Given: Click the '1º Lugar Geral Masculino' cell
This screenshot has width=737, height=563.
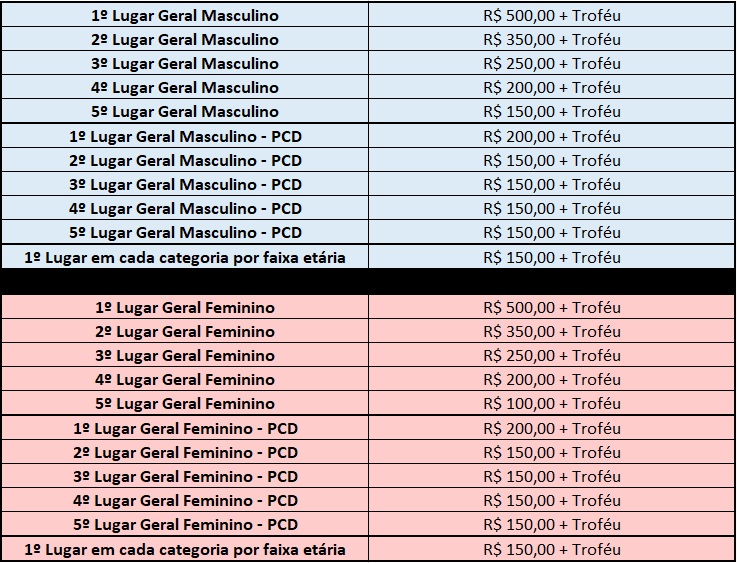Looking at the screenshot, I should pos(185,16).
